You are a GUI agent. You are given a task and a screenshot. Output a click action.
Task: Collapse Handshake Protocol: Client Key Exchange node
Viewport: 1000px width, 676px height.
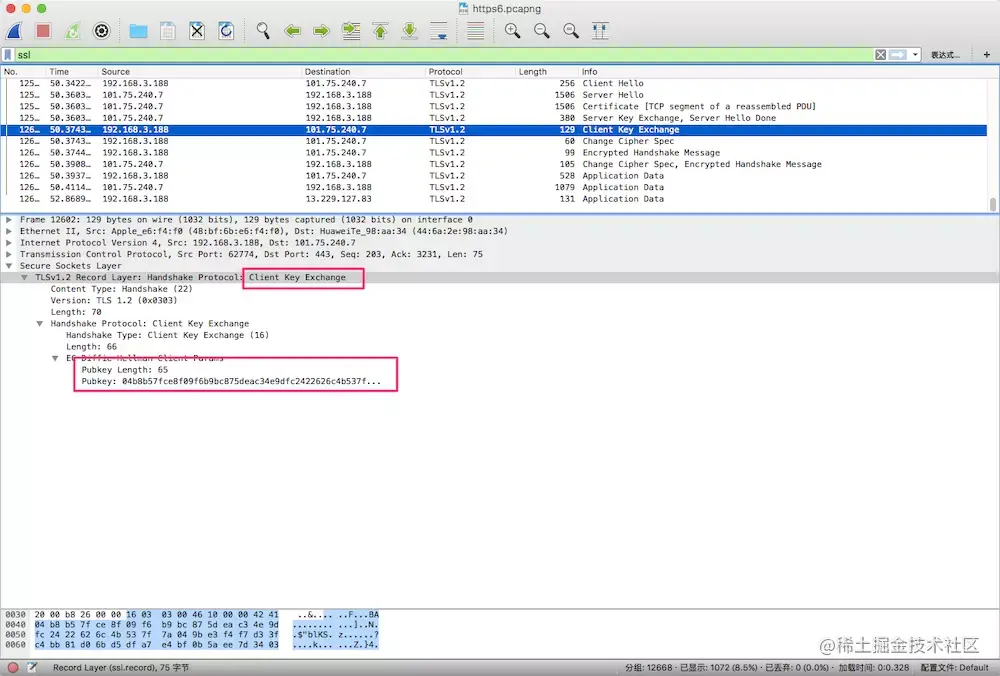pos(40,323)
